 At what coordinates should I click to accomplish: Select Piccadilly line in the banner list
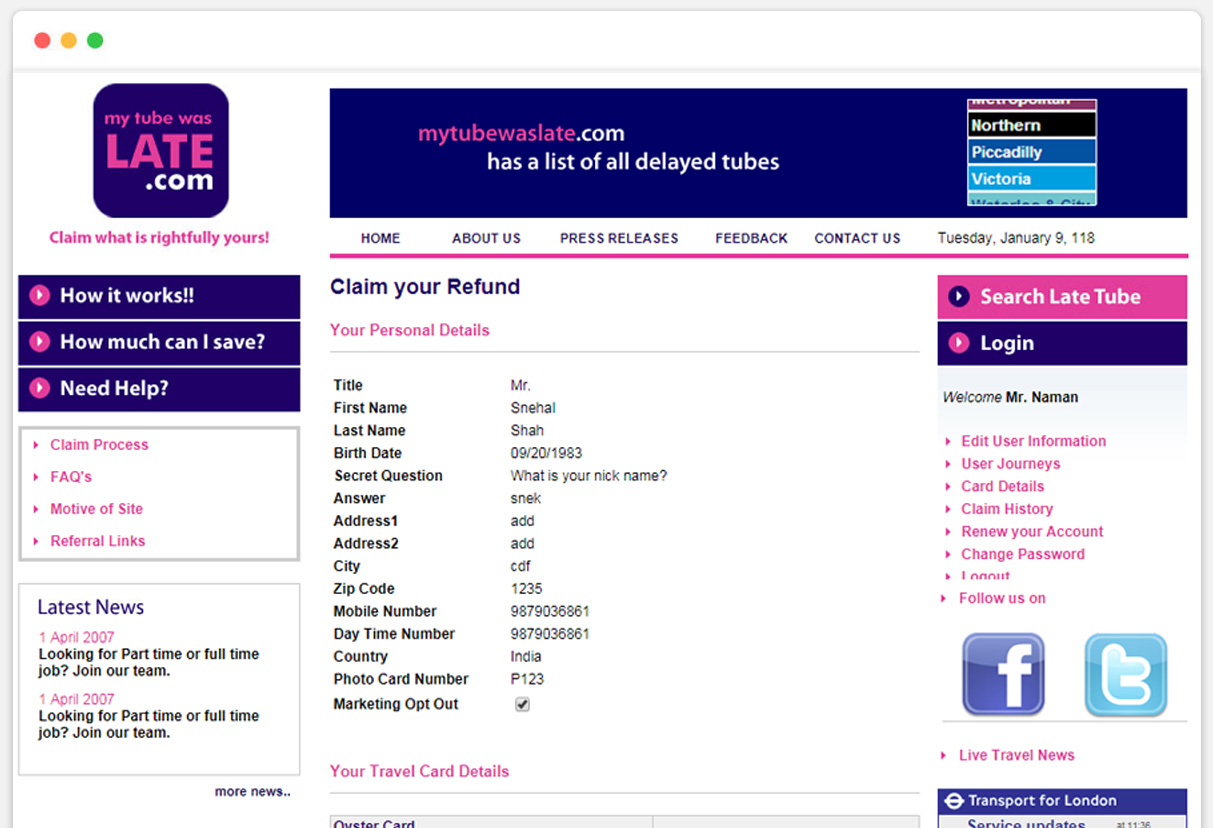pos(1031,152)
